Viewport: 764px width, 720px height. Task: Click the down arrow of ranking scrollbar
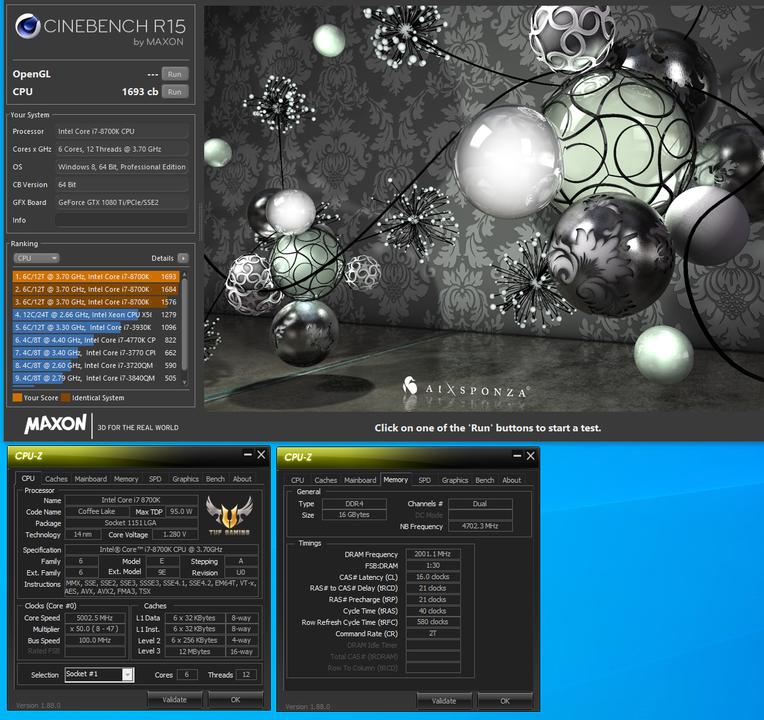coord(184,382)
